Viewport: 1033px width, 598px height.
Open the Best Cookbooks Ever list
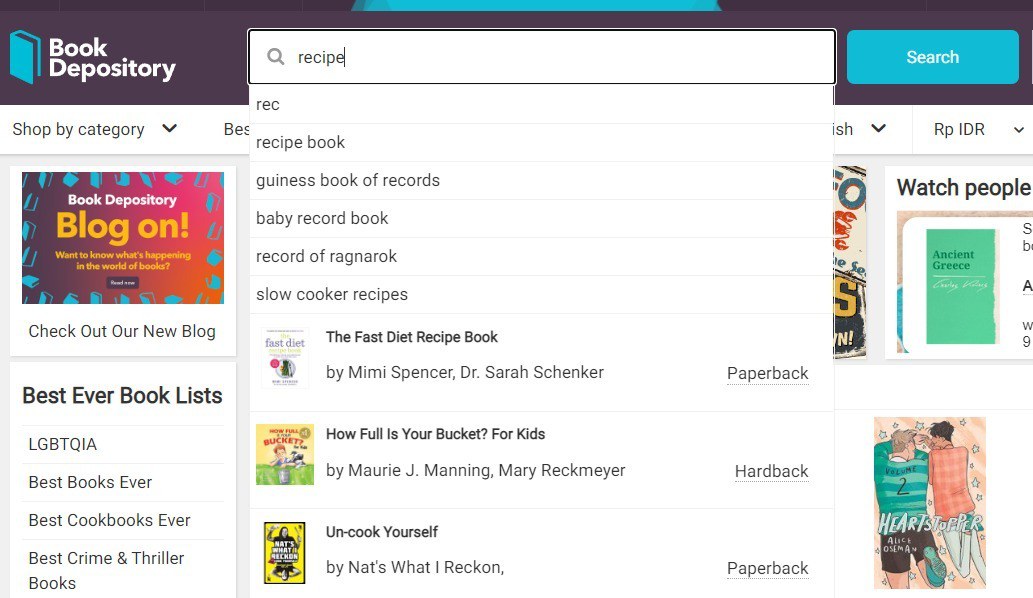[x=109, y=520]
